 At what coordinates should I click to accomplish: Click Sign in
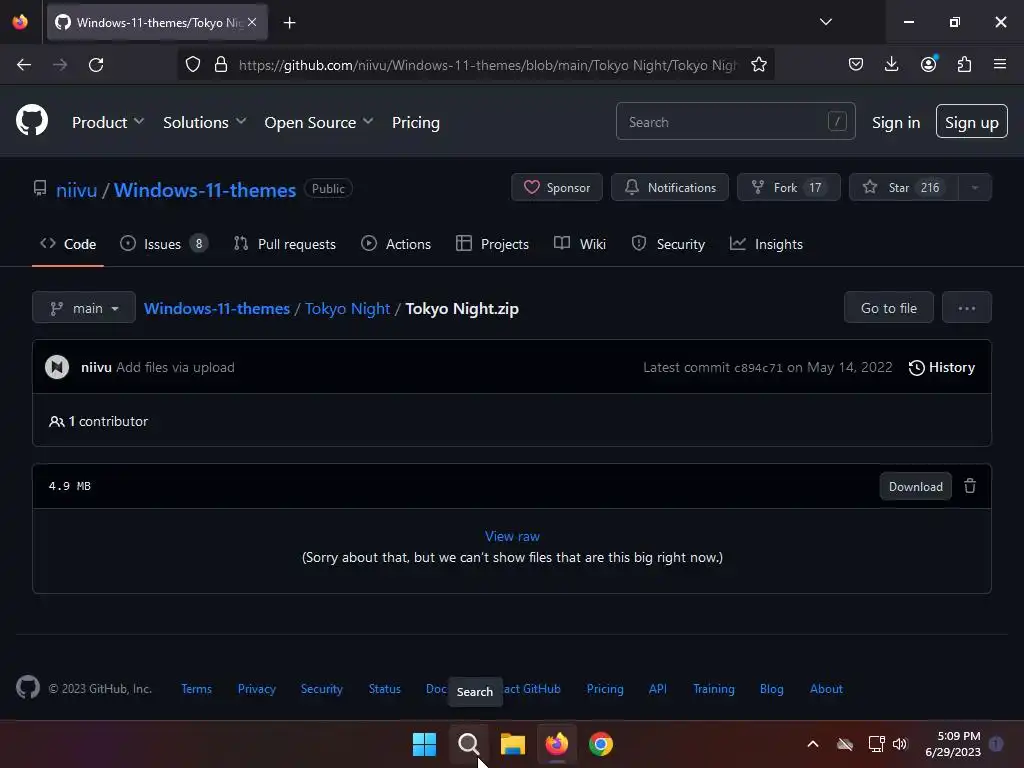click(x=895, y=122)
